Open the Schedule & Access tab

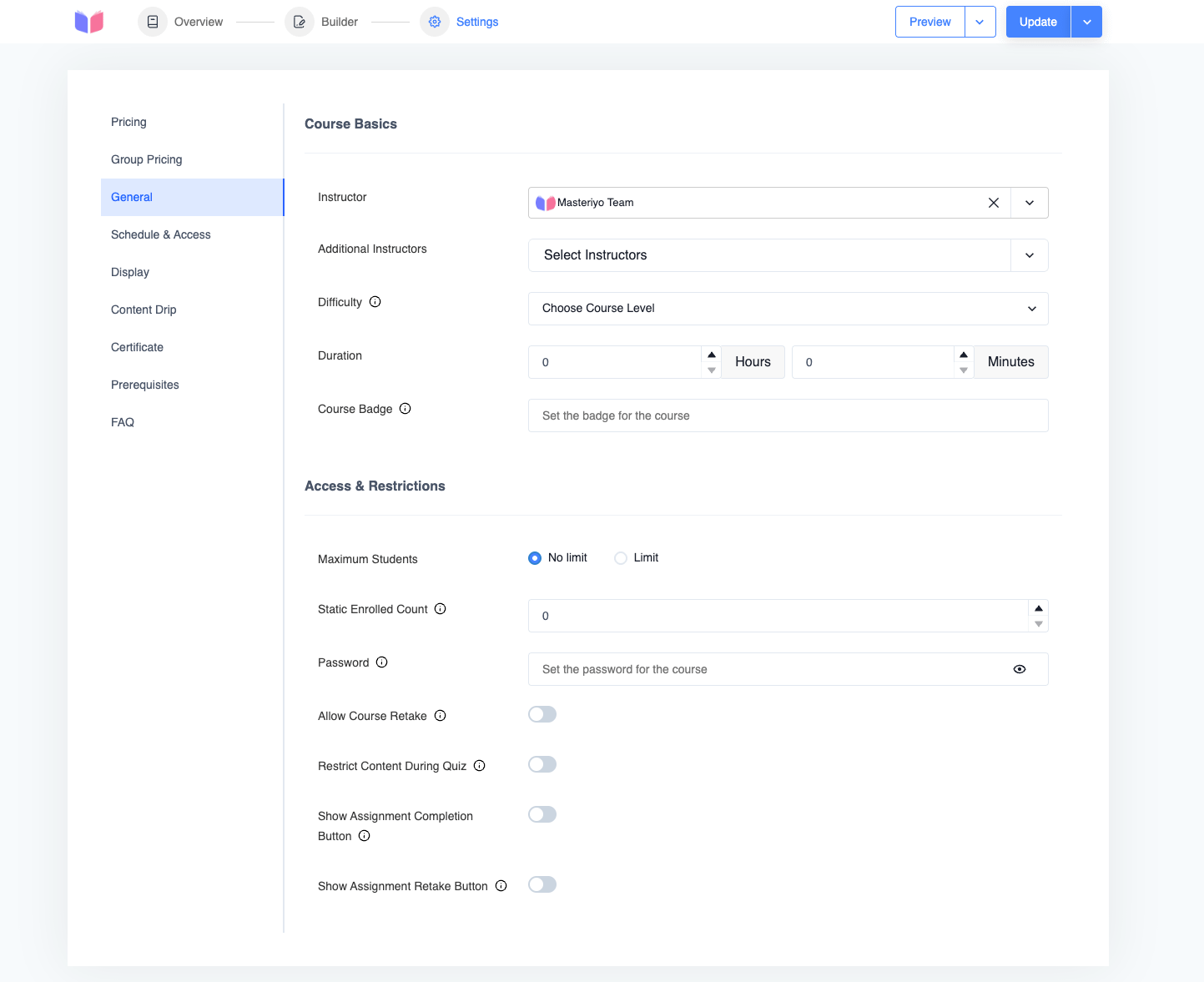192,234
